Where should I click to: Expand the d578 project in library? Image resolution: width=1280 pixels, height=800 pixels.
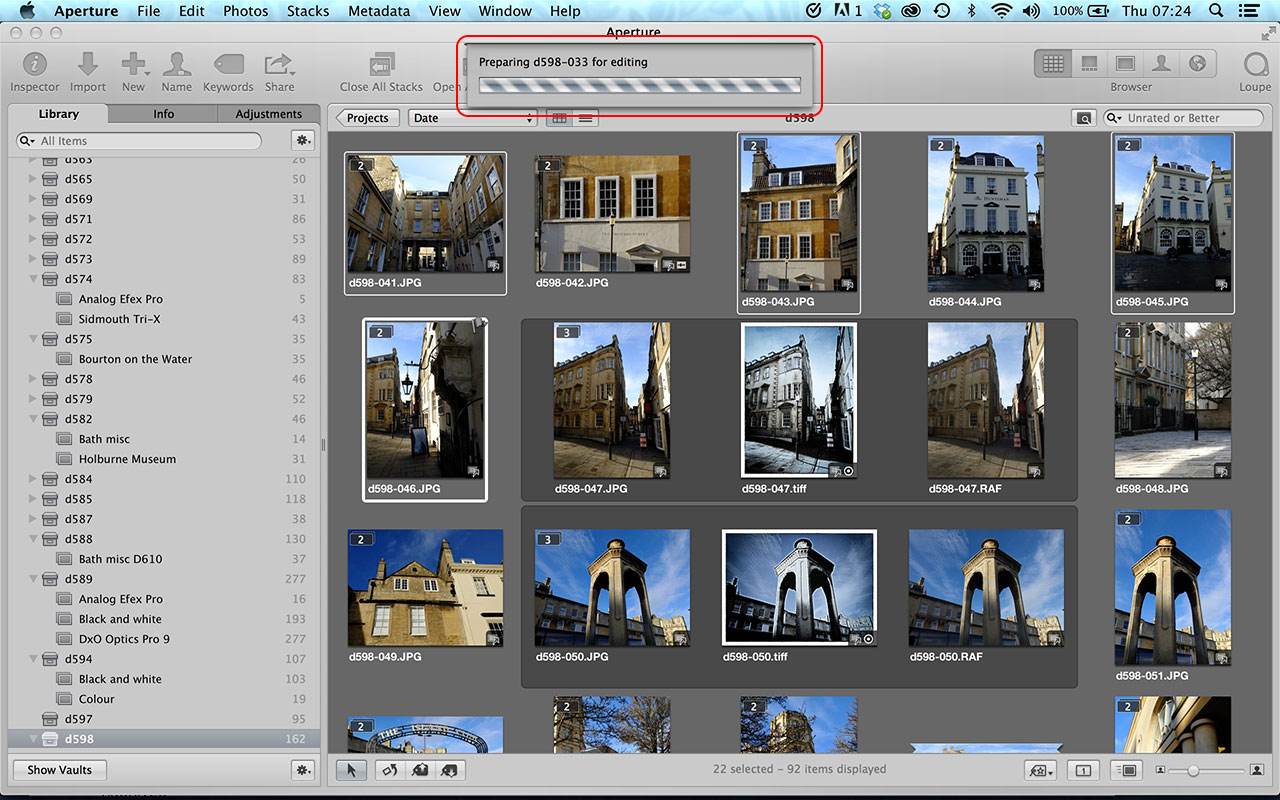pos(33,379)
